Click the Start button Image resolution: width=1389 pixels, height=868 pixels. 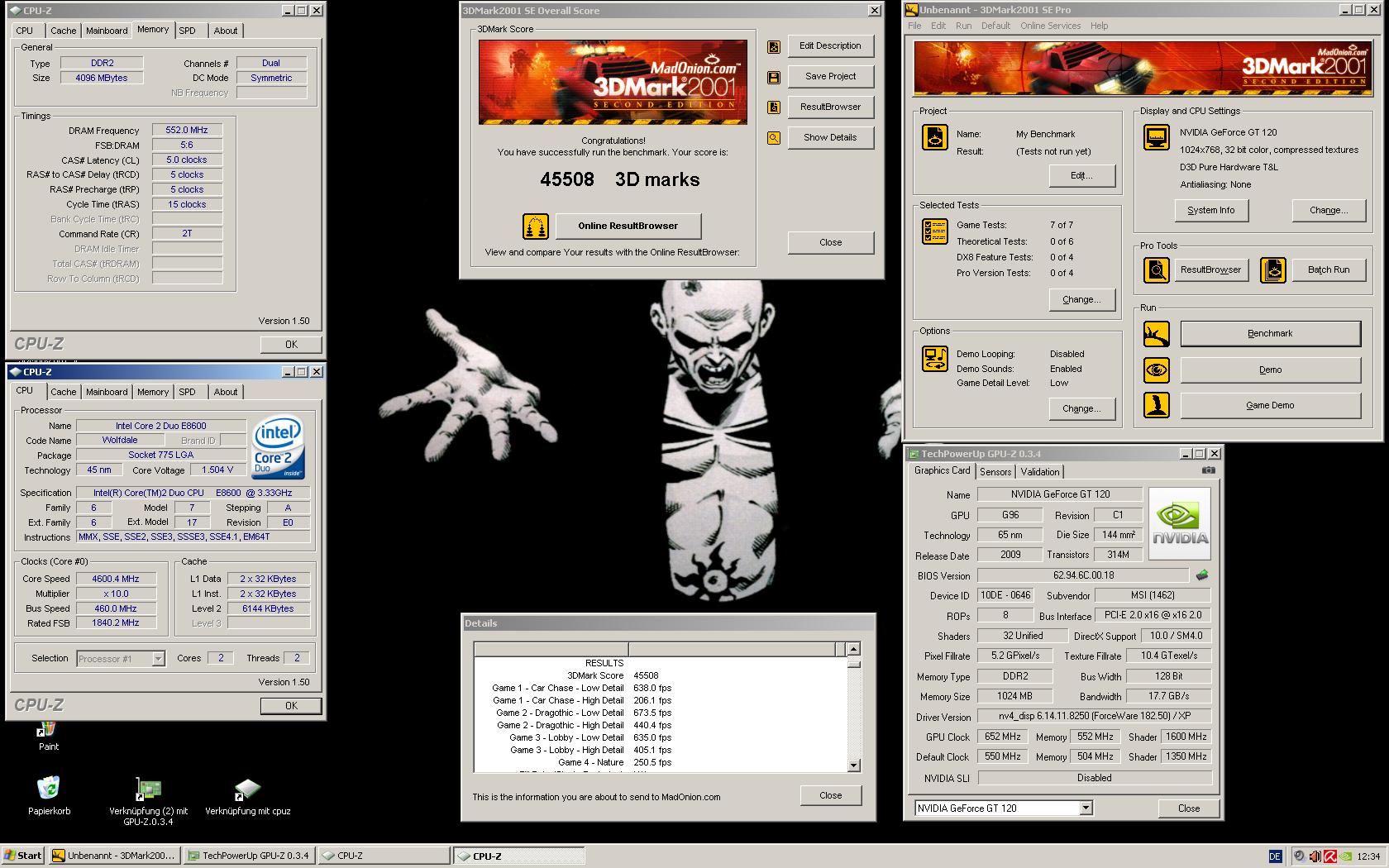23,856
